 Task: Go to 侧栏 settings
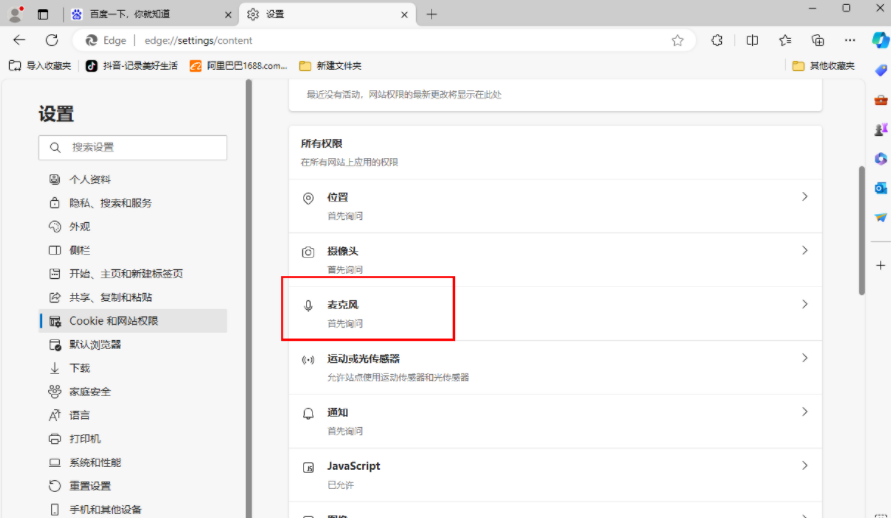pos(133,250)
